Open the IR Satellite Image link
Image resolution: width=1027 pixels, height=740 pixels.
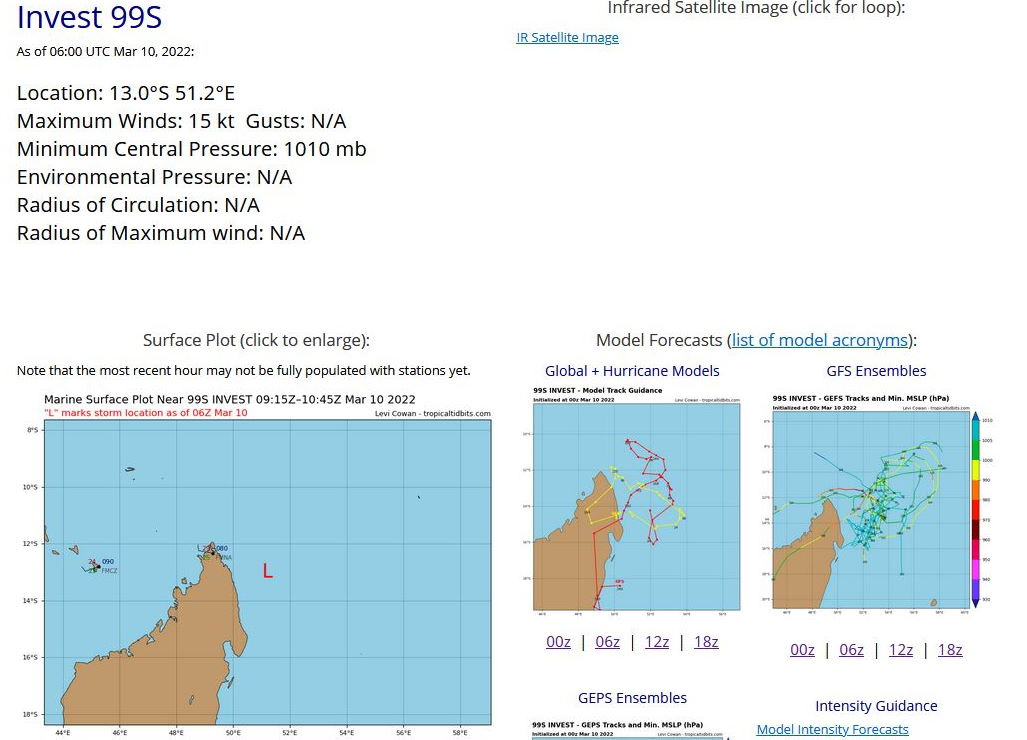coord(567,37)
